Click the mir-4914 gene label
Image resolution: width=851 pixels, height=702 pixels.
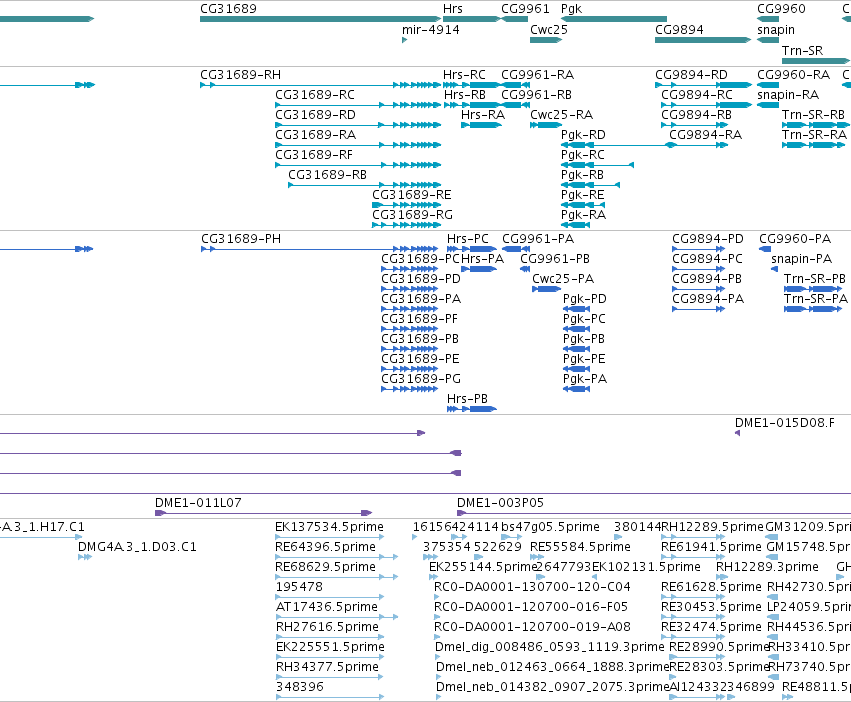(430, 30)
